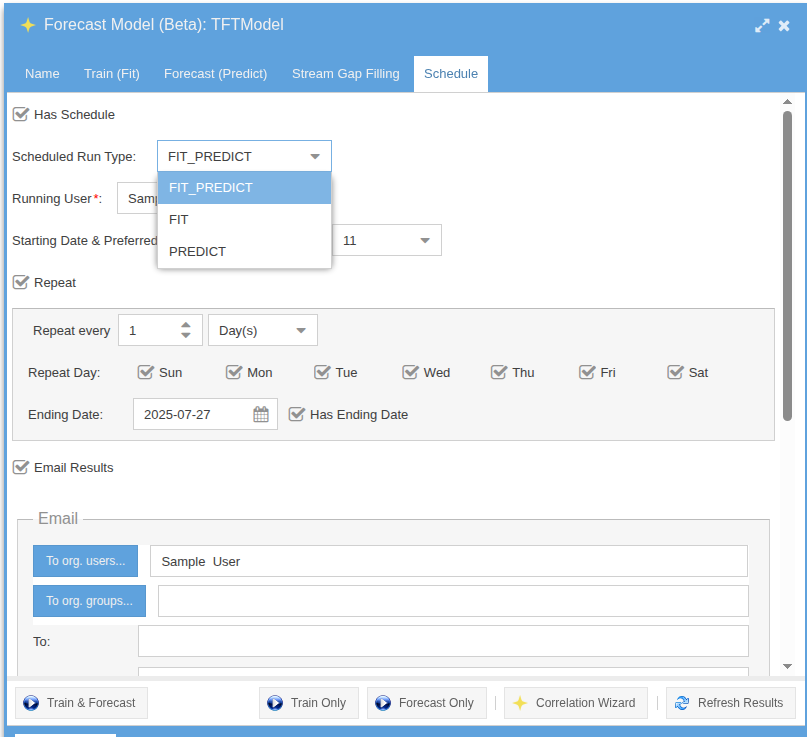Viewport: 807px width, 737px height.
Task: Decrease the Repeat every value with down arrow
Action: click(x=186, y=335)
